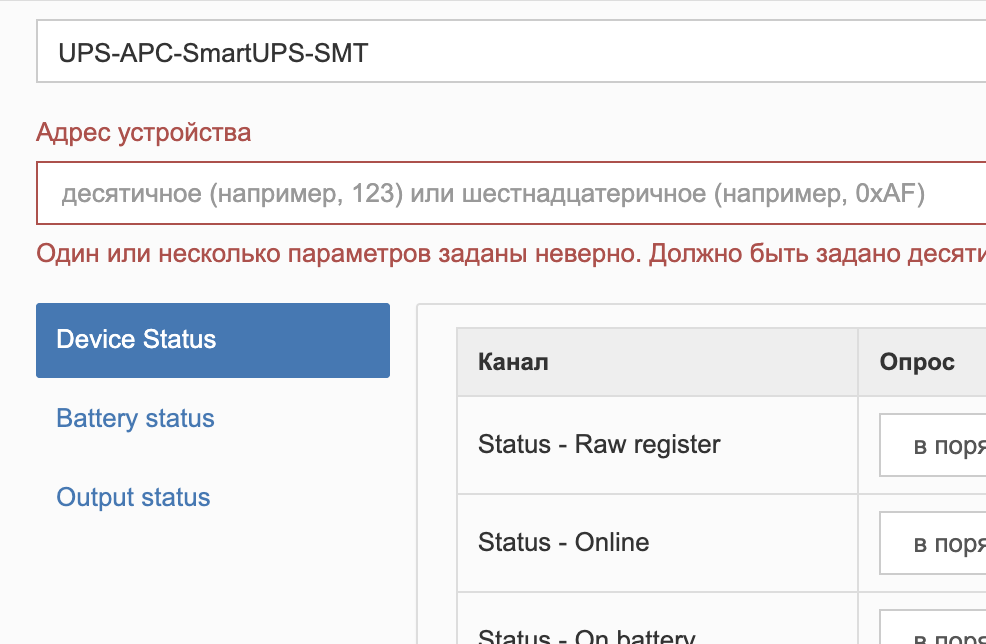This screenshot has width=986, height=644.
Task: Open polling dropdown for Status - Raw register
Action: tap(933, 445)
